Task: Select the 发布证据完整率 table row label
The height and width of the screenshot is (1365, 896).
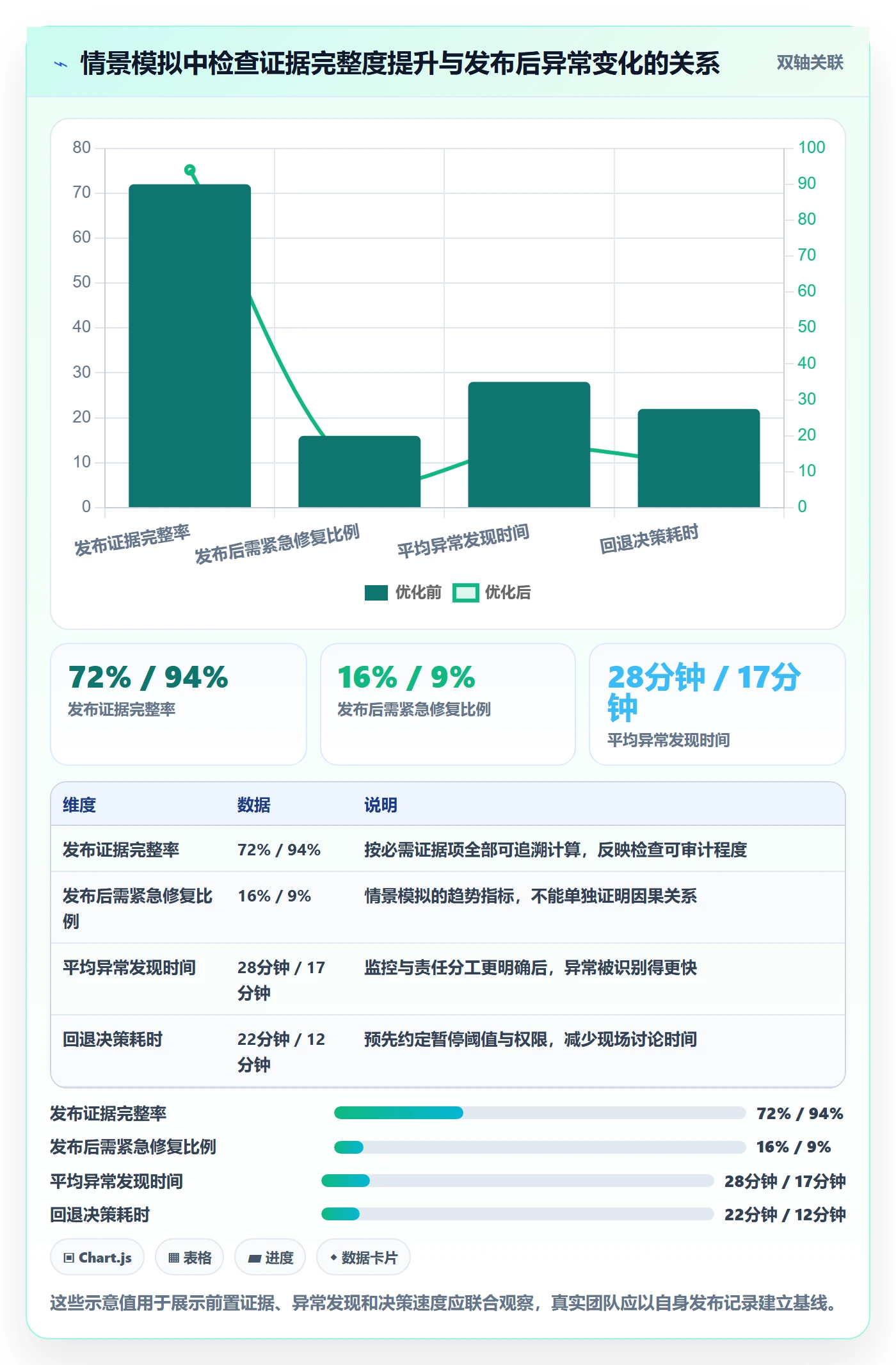Action: [121, 850]
